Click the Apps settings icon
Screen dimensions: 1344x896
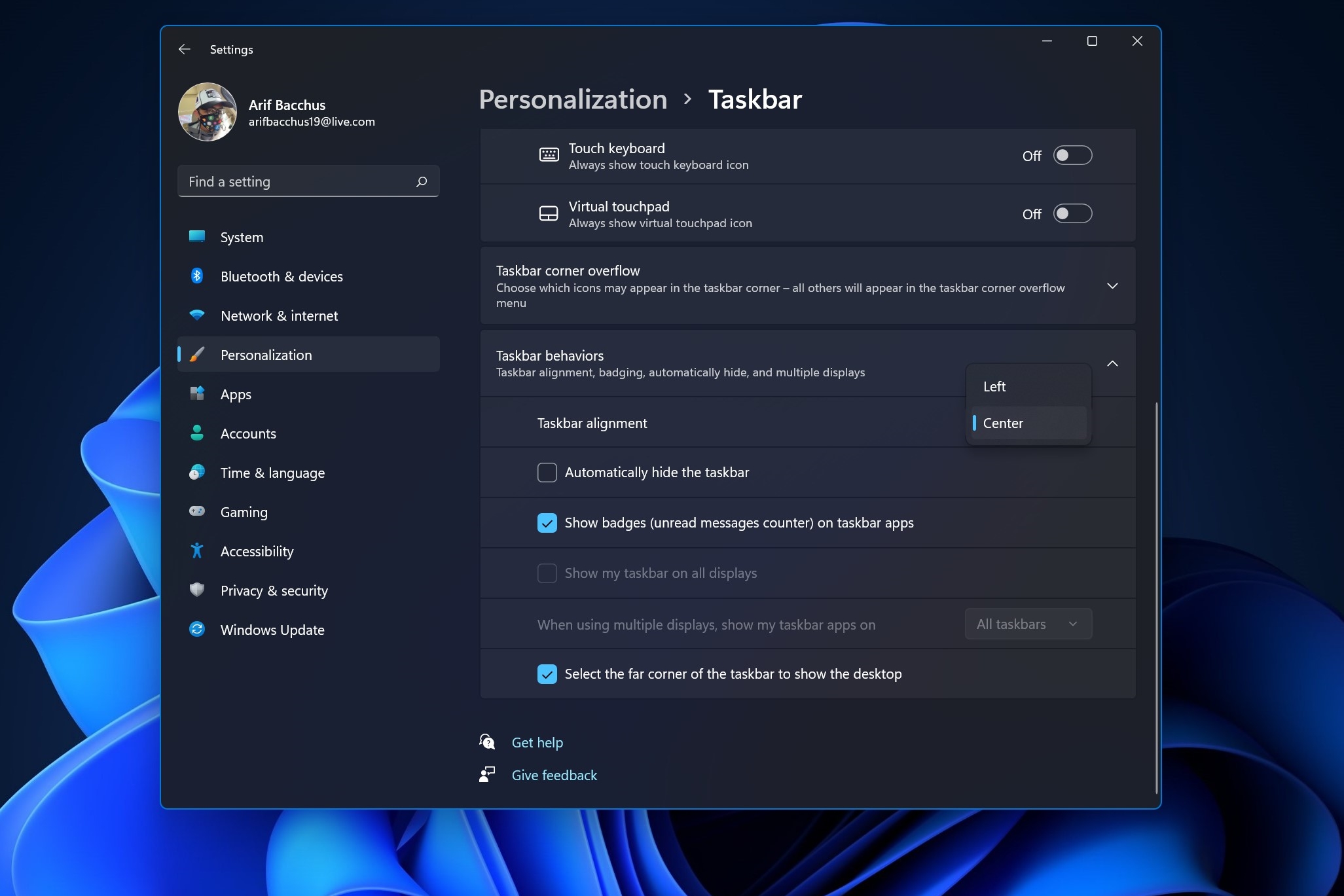click(x=196, y=393)
